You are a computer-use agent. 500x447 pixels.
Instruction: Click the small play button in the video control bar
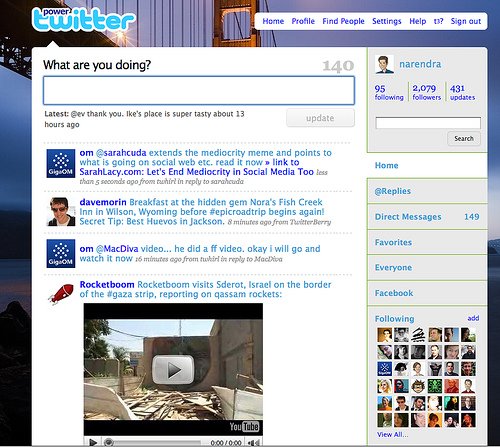coord(93,442)
